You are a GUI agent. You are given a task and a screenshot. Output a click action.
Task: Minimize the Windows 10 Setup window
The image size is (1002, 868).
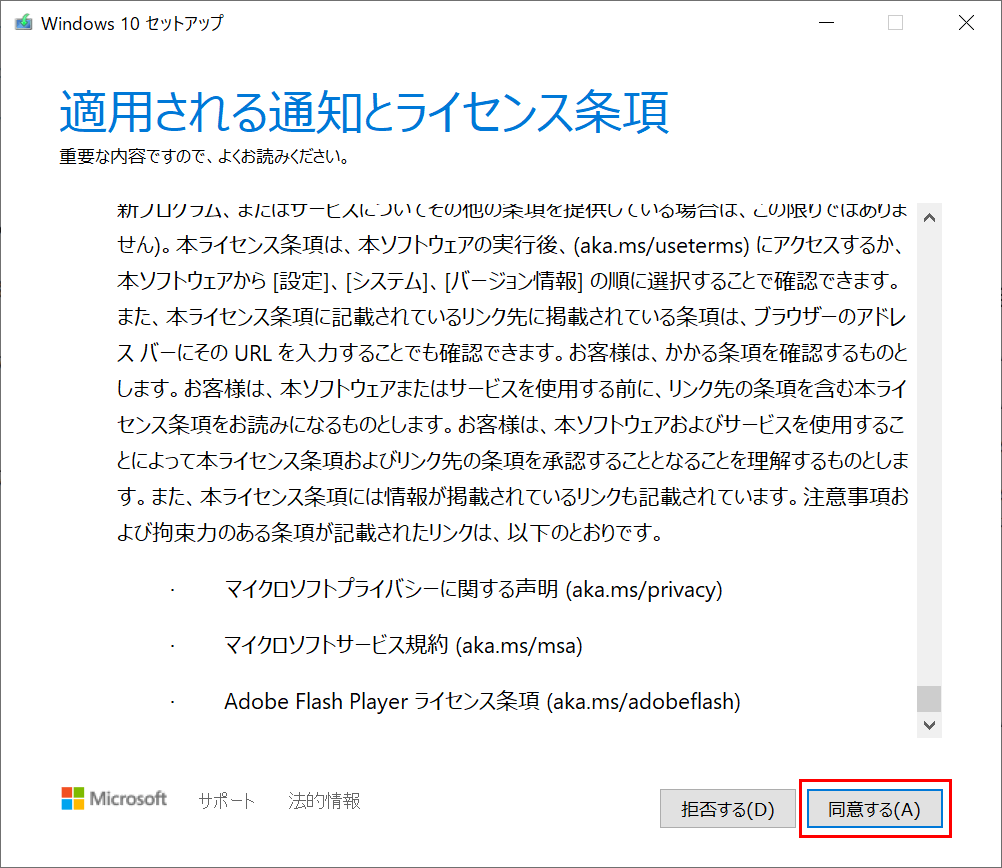[x=827, y=23]
